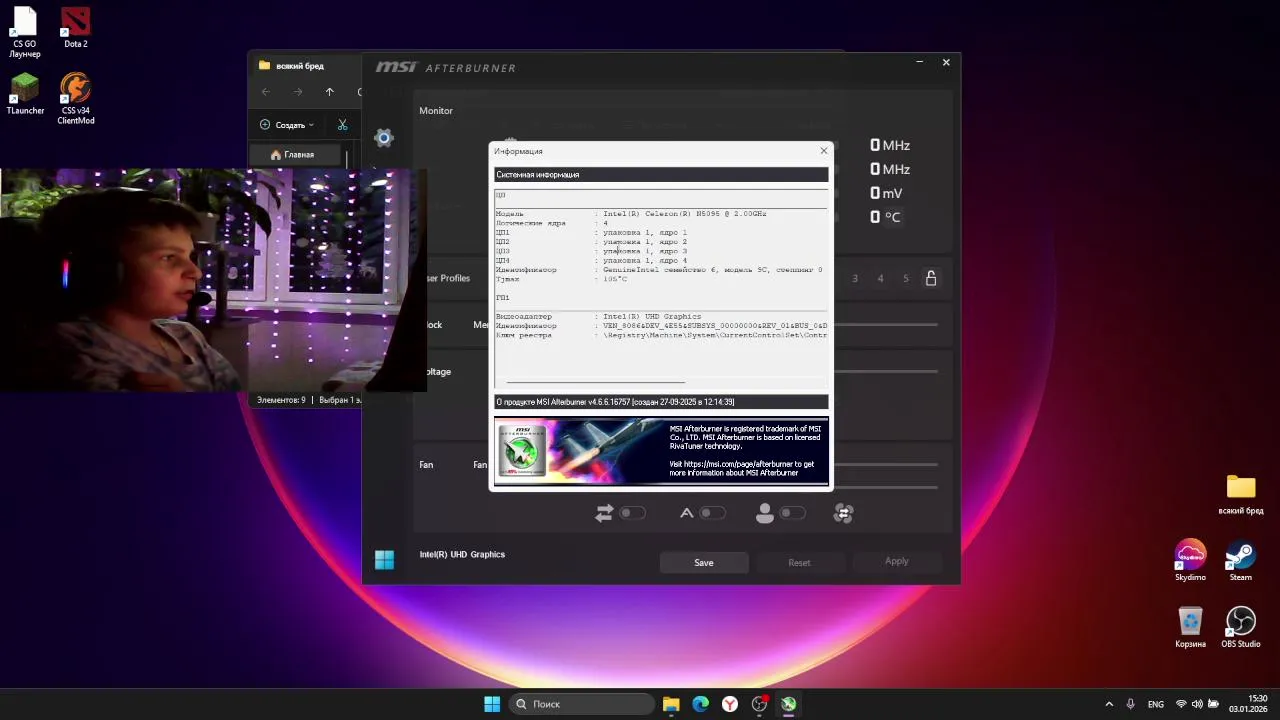Adjust the Clock slider in Afterburner
The width and height of the screenshot is (1280, 720).
click(x=886, y=324)
